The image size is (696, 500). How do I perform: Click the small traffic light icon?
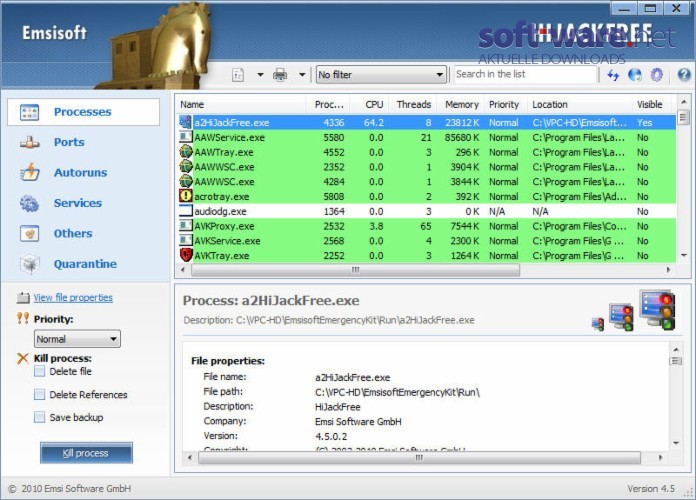click(x=598, y=324)
